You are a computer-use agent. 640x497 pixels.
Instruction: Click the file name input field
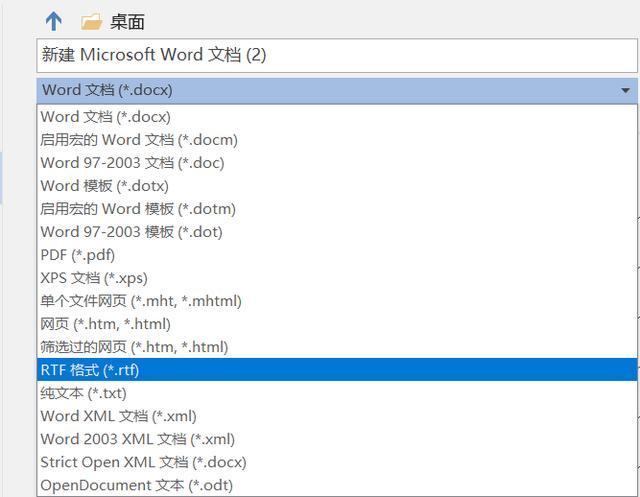(337, 55)
